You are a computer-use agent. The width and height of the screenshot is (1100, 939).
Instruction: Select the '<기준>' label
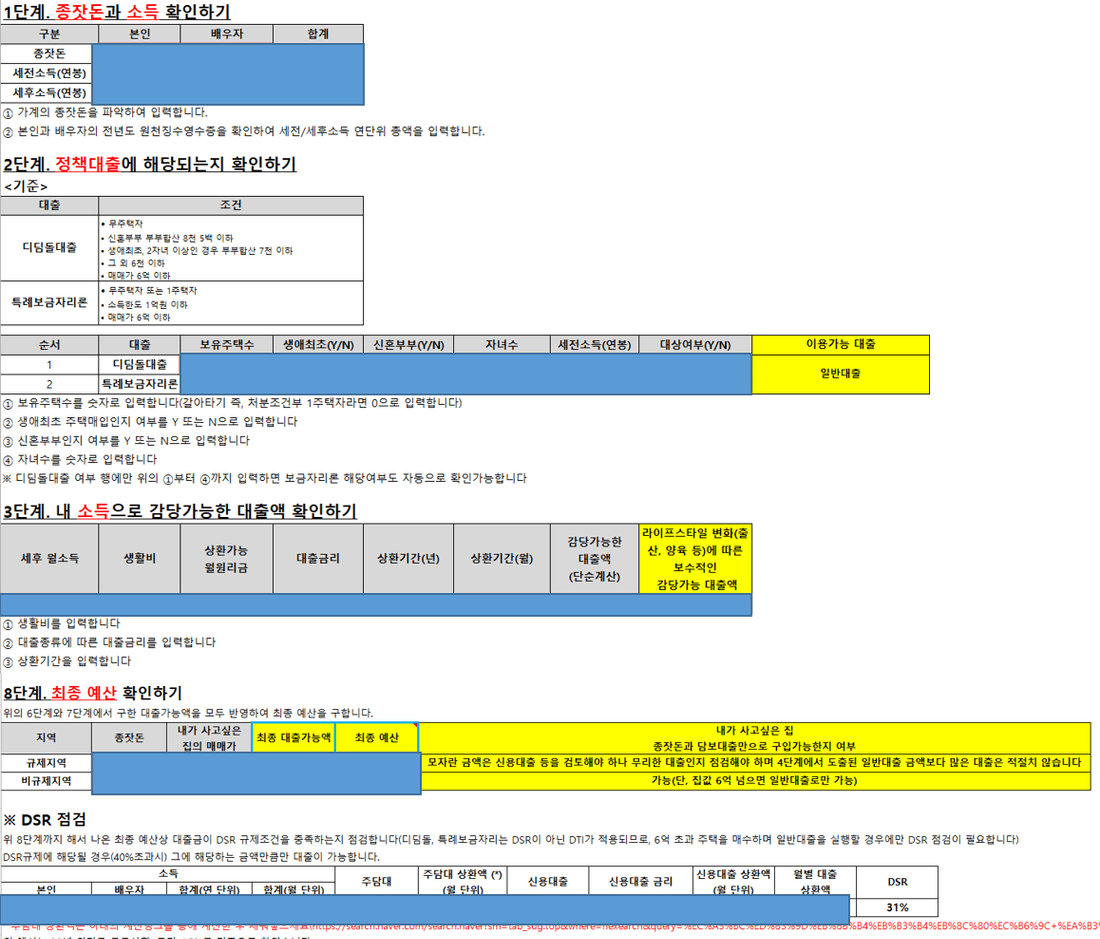point(26,187)
